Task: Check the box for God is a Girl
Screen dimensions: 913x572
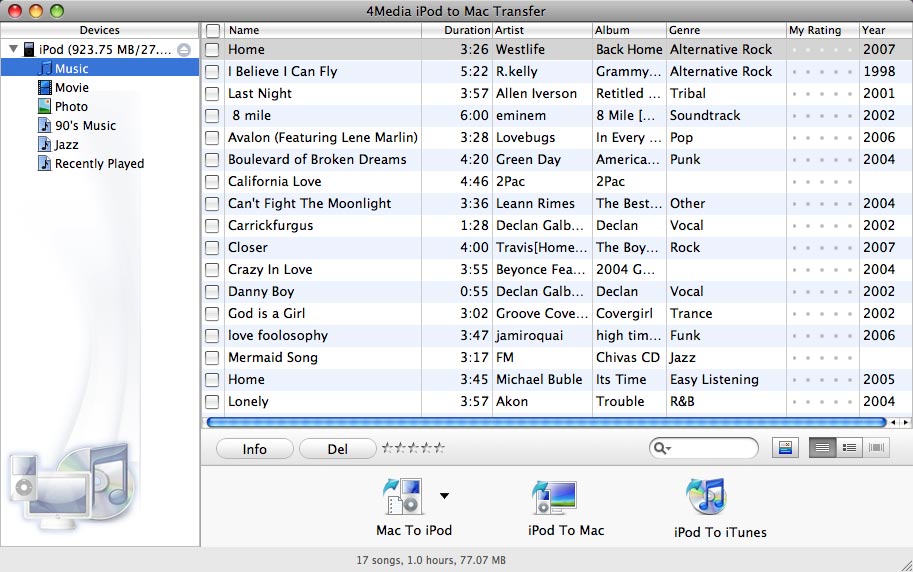Action: click(213, 313)
